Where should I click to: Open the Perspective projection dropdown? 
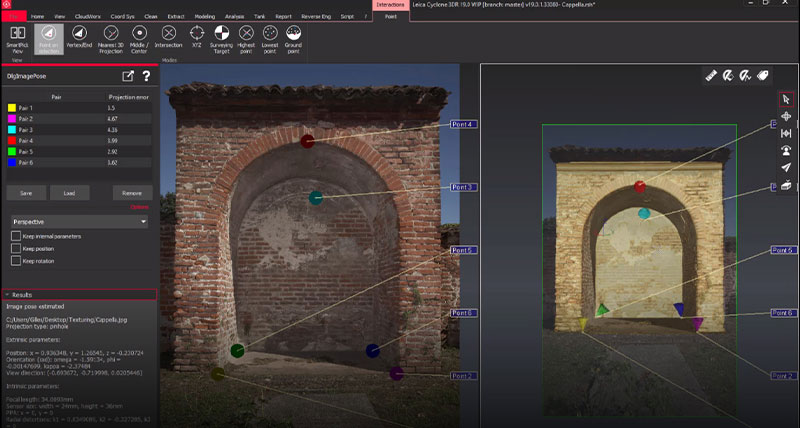[80, 222]
